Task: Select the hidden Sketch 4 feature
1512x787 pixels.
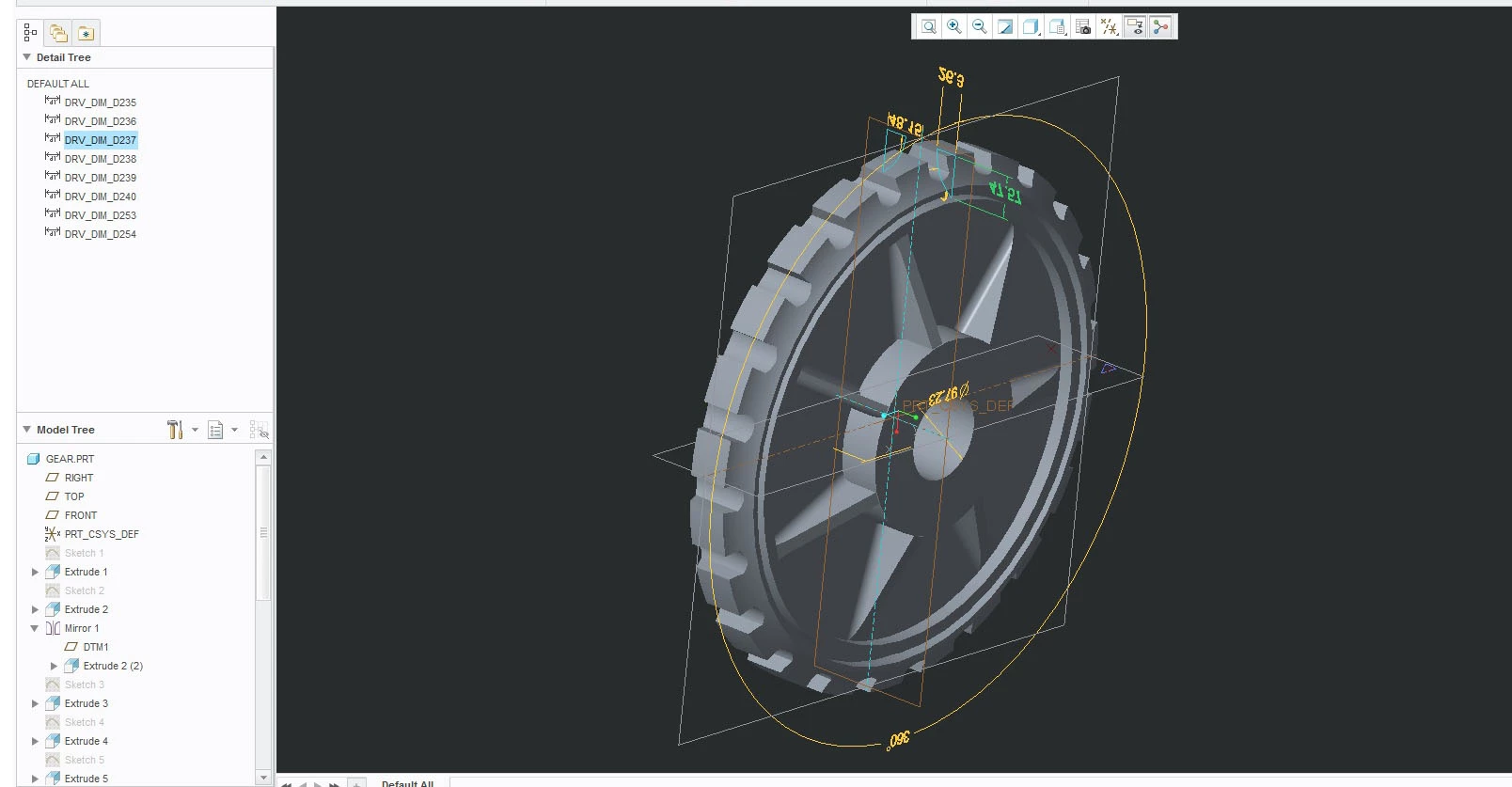Action: click(85, 722)
